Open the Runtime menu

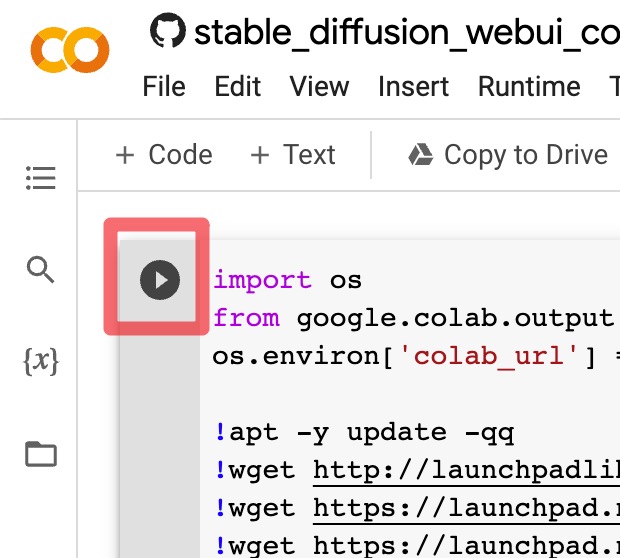pyautogui.click(x=529, y=86)
